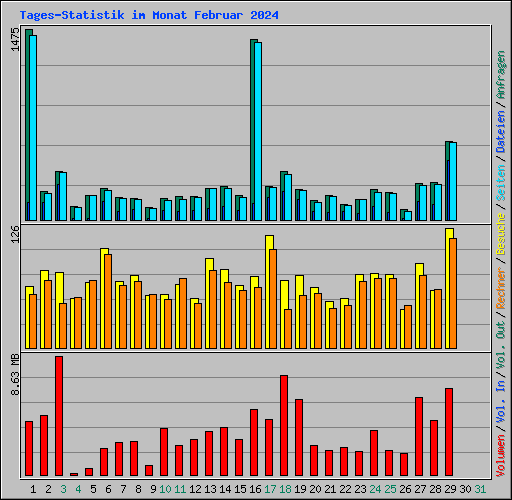Select the yellow visits bar for day 6
Viewport: 512px width, 500px height.
tap(104, 298)
